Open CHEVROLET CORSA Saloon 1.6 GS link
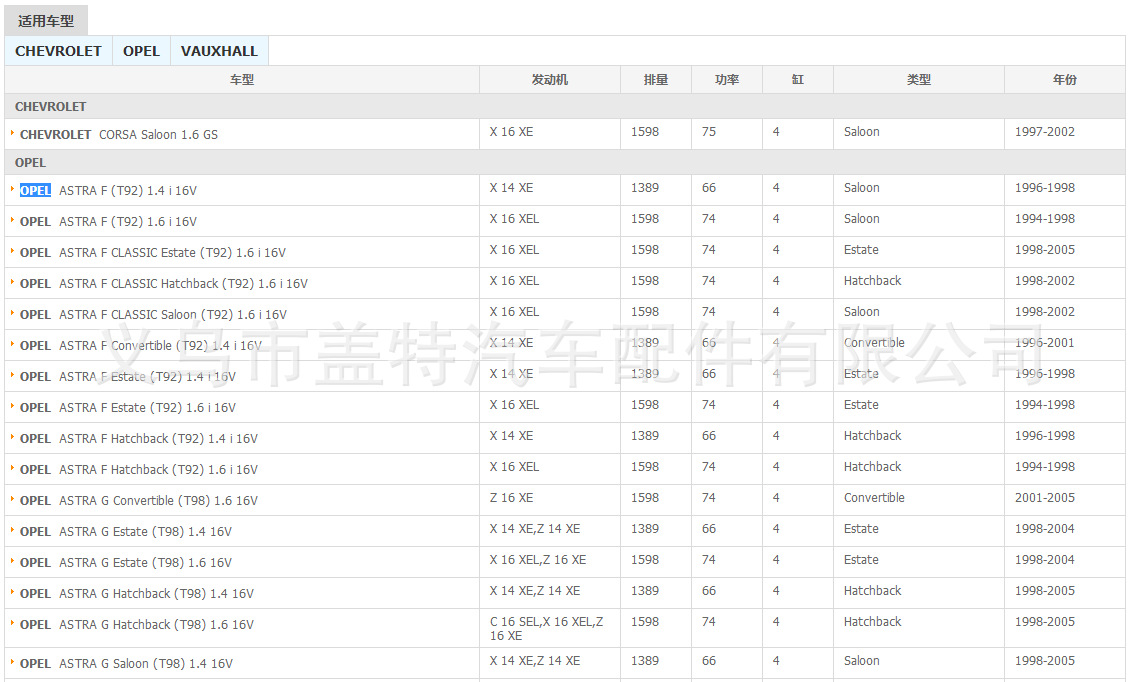 (118, 134)
